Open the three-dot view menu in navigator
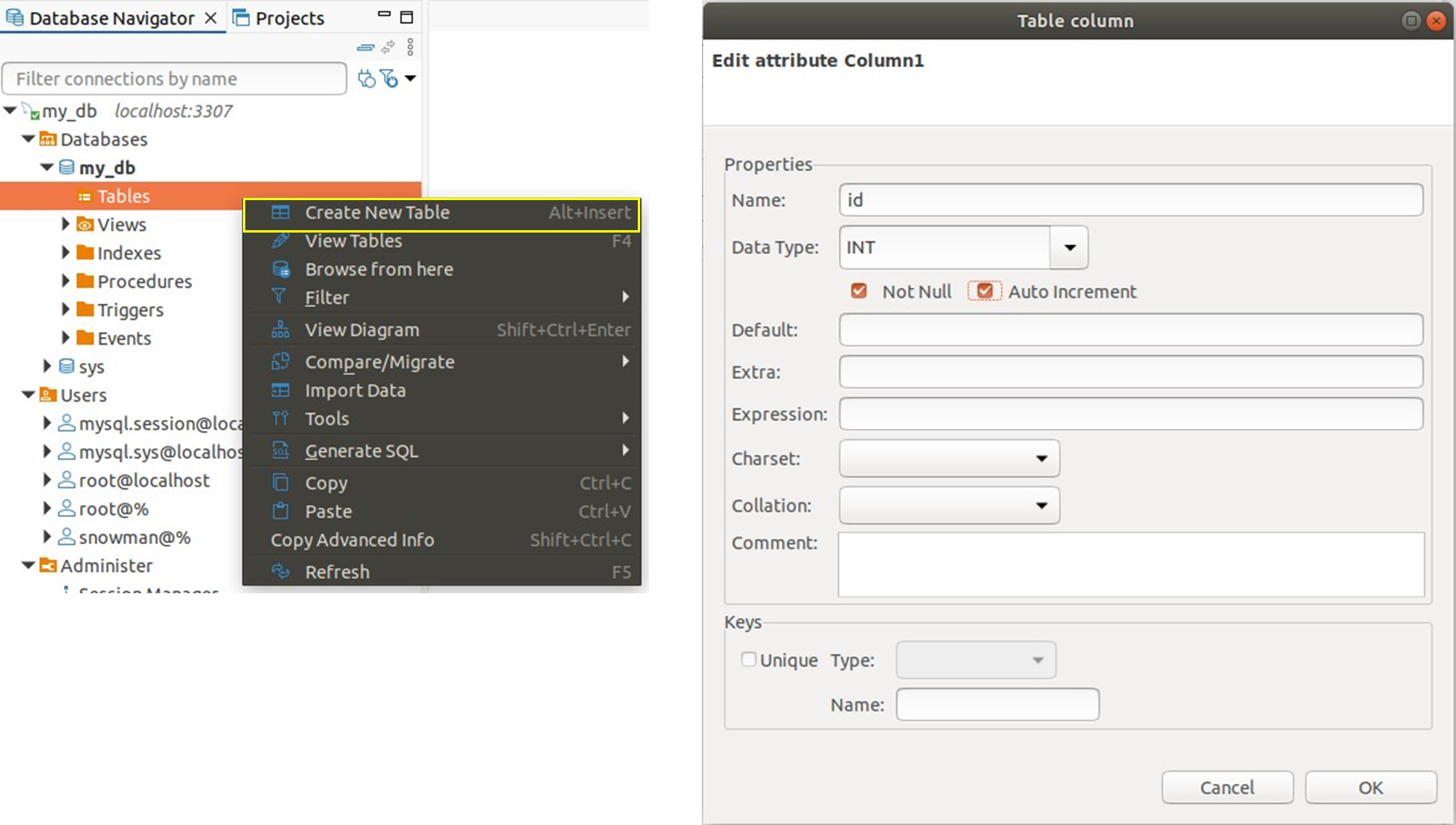 pos(410,47)
